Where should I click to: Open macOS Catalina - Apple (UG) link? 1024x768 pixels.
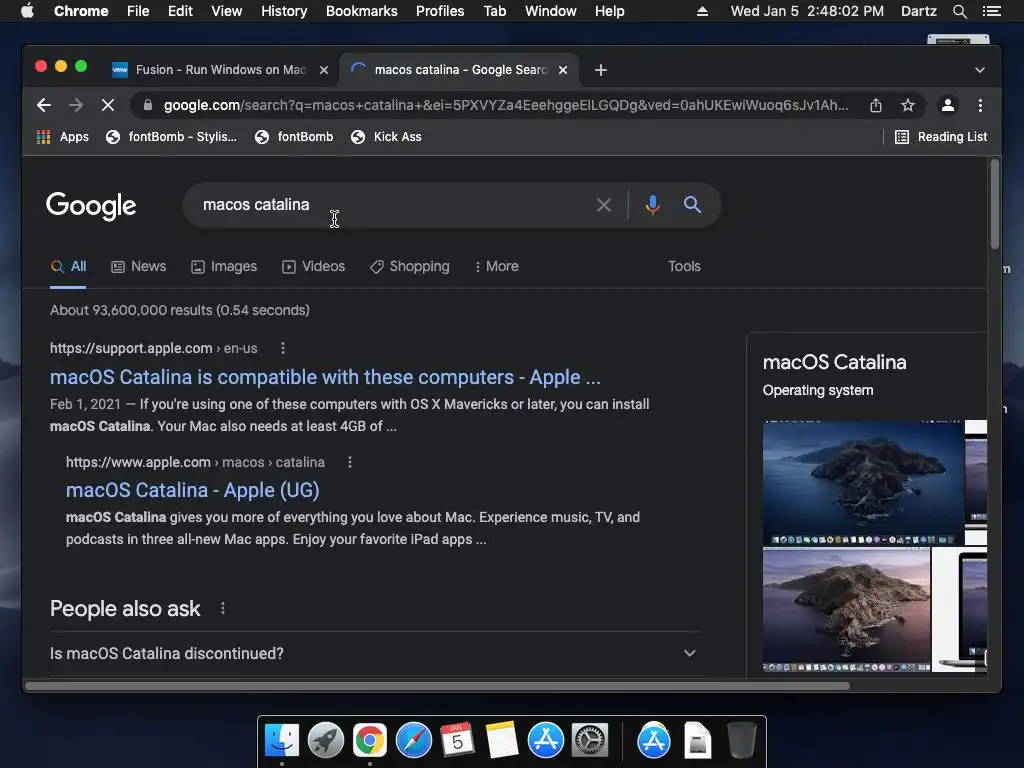pyautogui.click(x=193, y=490)
